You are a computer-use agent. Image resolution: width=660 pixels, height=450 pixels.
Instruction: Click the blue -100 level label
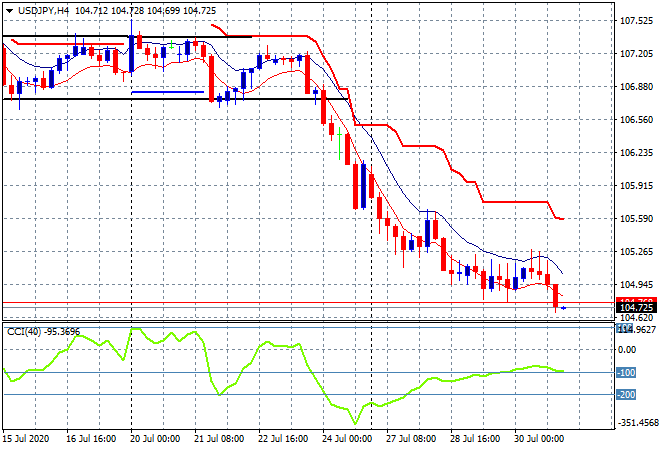[628, 372]
